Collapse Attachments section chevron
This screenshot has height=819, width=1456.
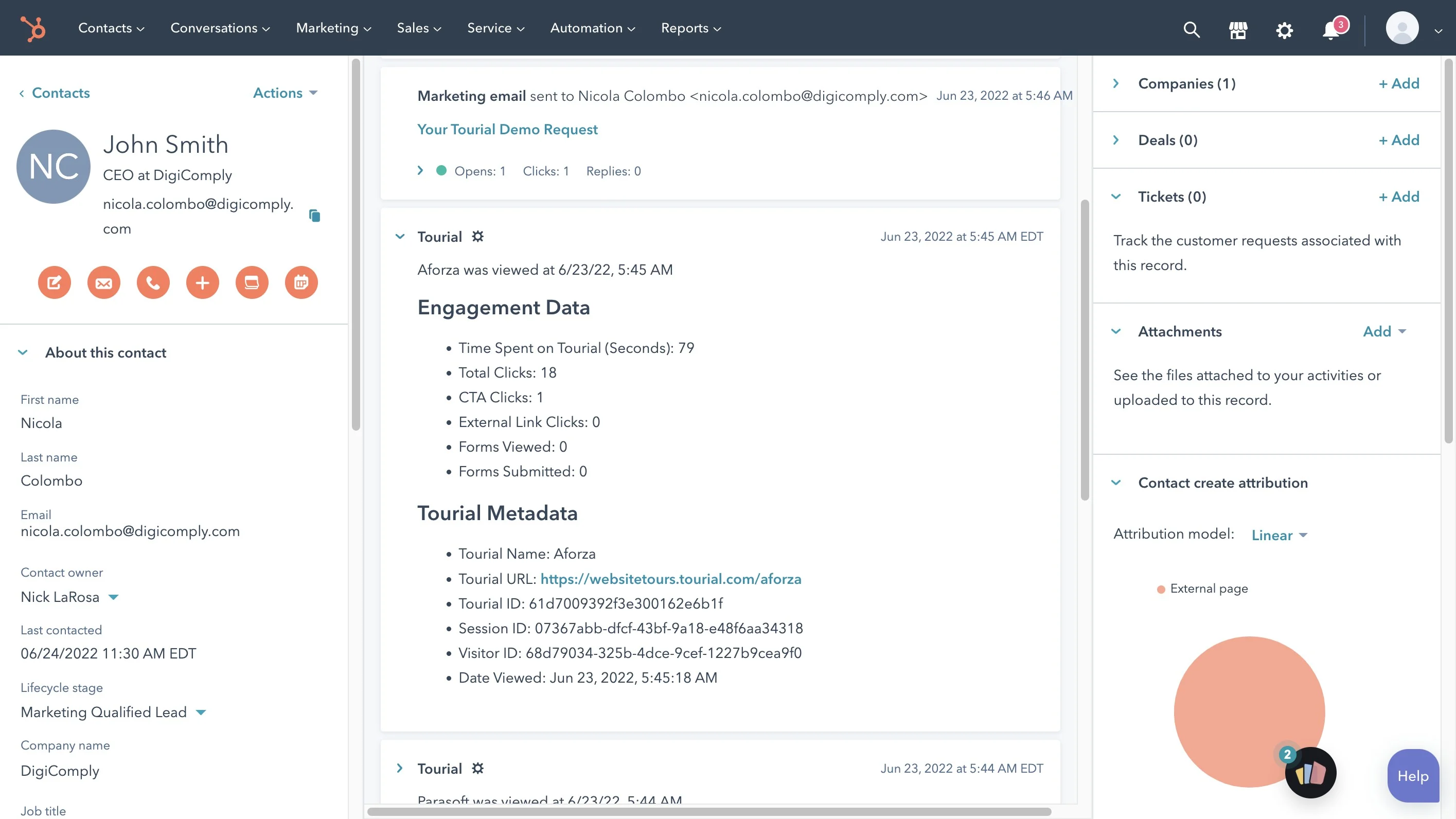coord(1116,331)
